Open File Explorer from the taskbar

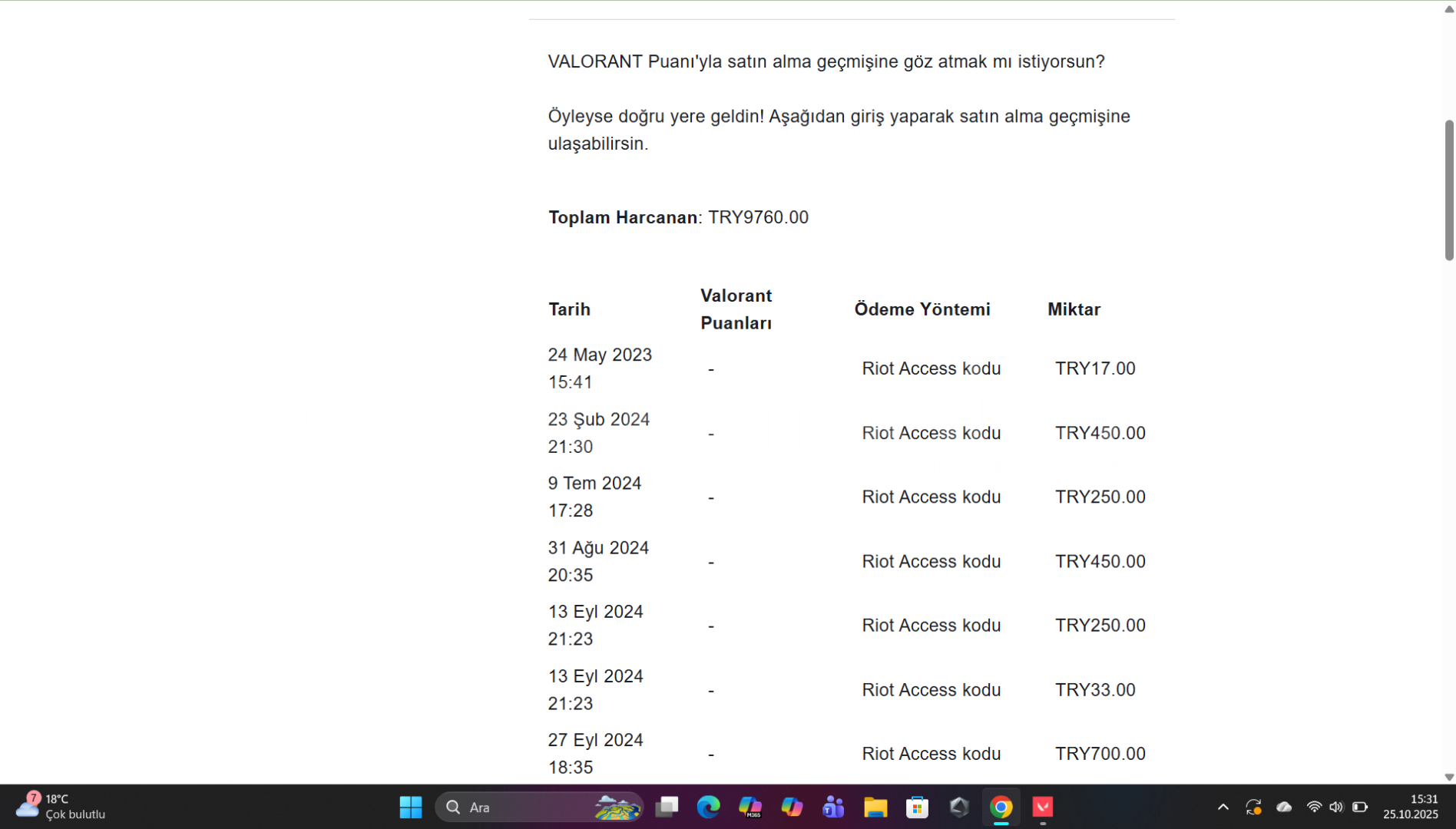(875, 807)
